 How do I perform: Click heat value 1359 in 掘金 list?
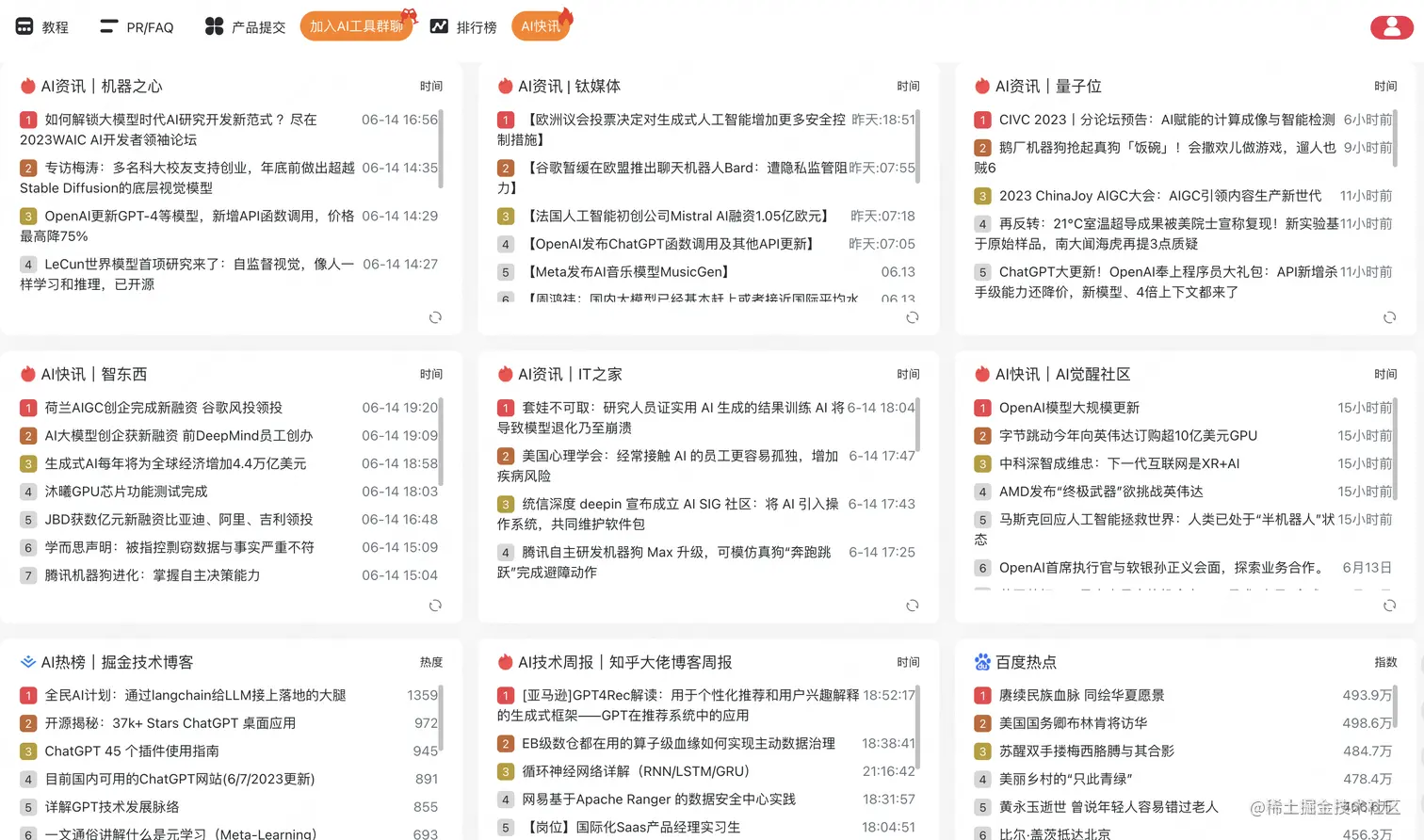(x=423, y=696)
